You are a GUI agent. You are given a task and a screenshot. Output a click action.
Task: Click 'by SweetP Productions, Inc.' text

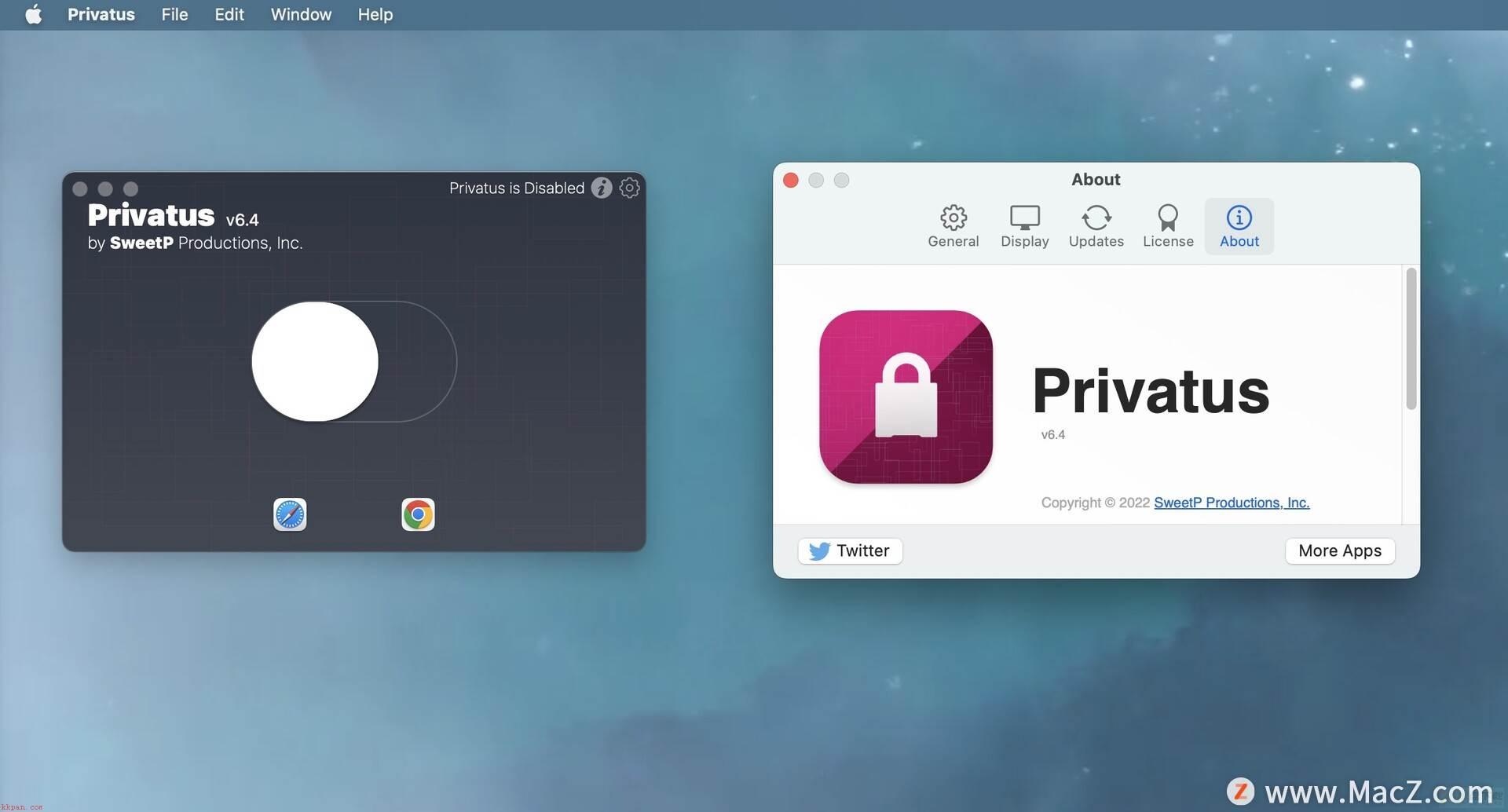pyautogui.click(x=195, y=243)
